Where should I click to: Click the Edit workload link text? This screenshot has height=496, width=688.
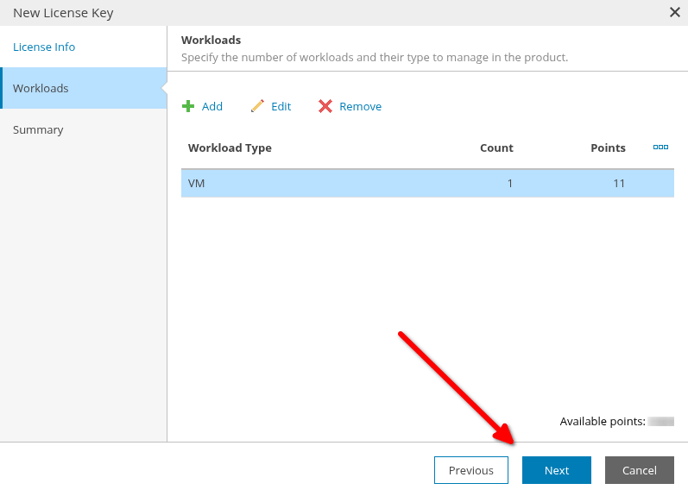click(x=281, y=107)
